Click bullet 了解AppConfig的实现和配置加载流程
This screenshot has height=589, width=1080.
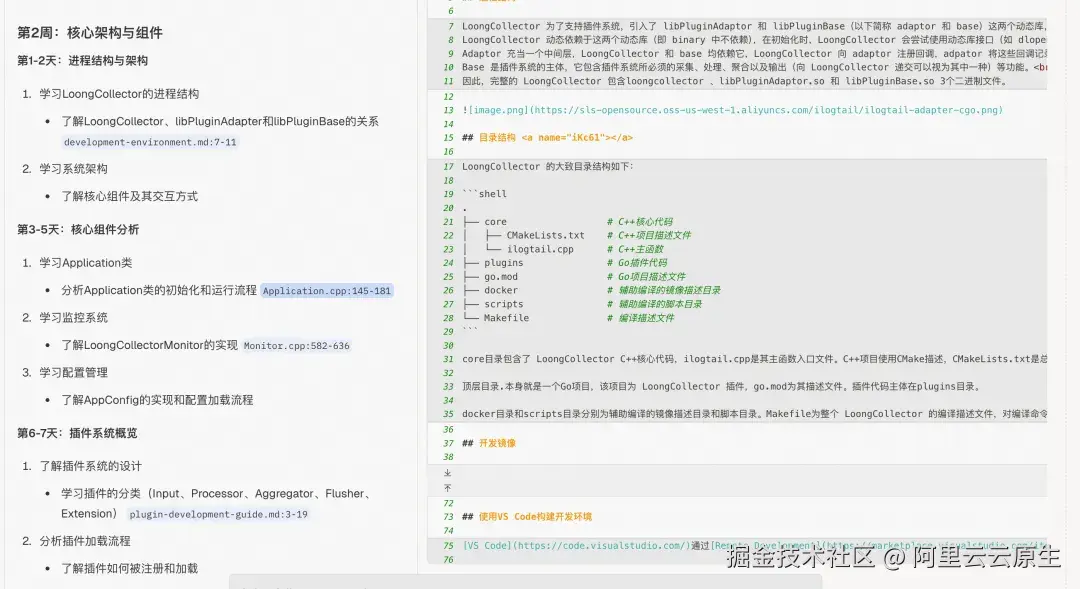click(157, 400)
